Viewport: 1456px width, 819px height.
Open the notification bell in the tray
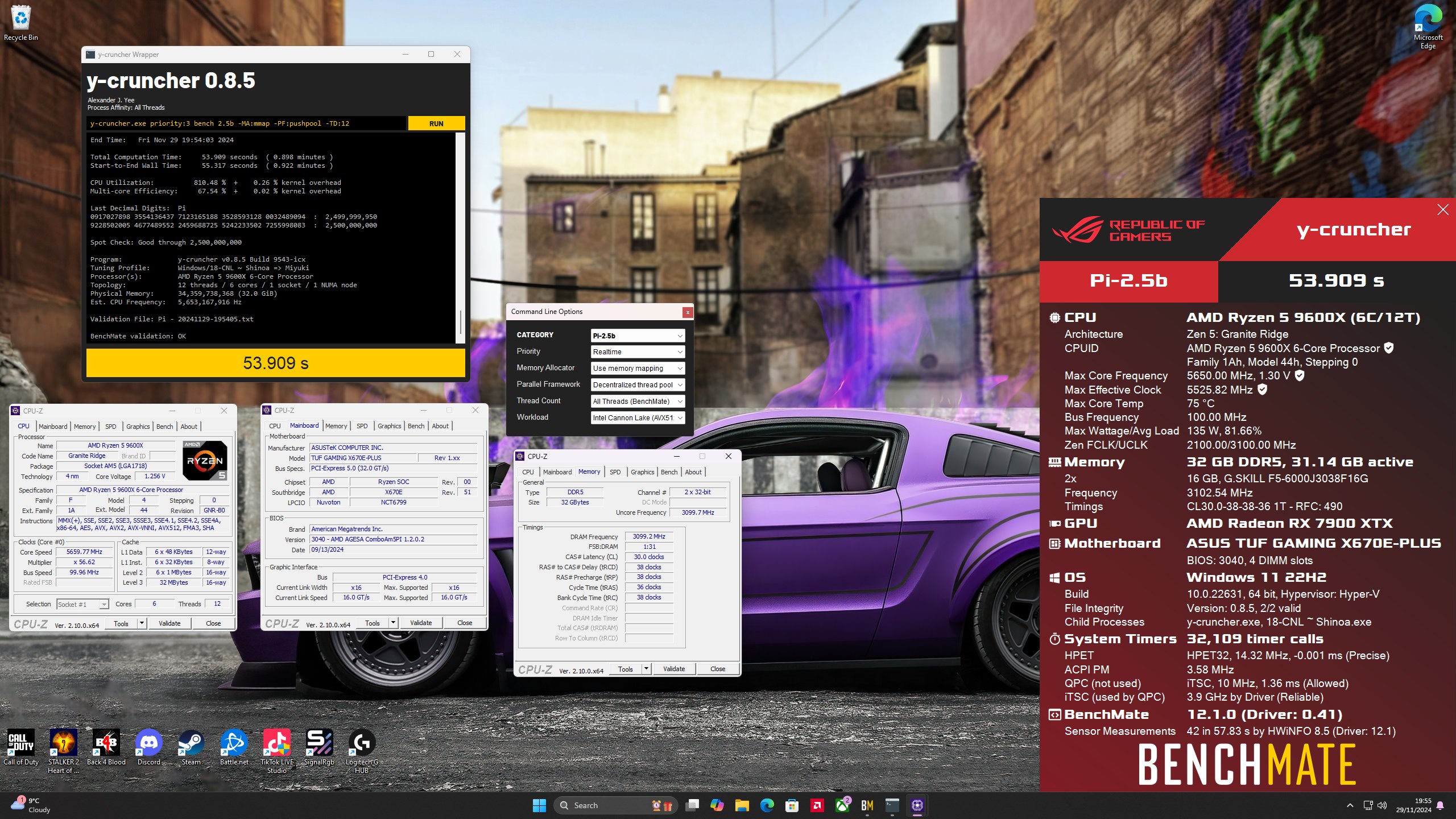(1440, 805)
